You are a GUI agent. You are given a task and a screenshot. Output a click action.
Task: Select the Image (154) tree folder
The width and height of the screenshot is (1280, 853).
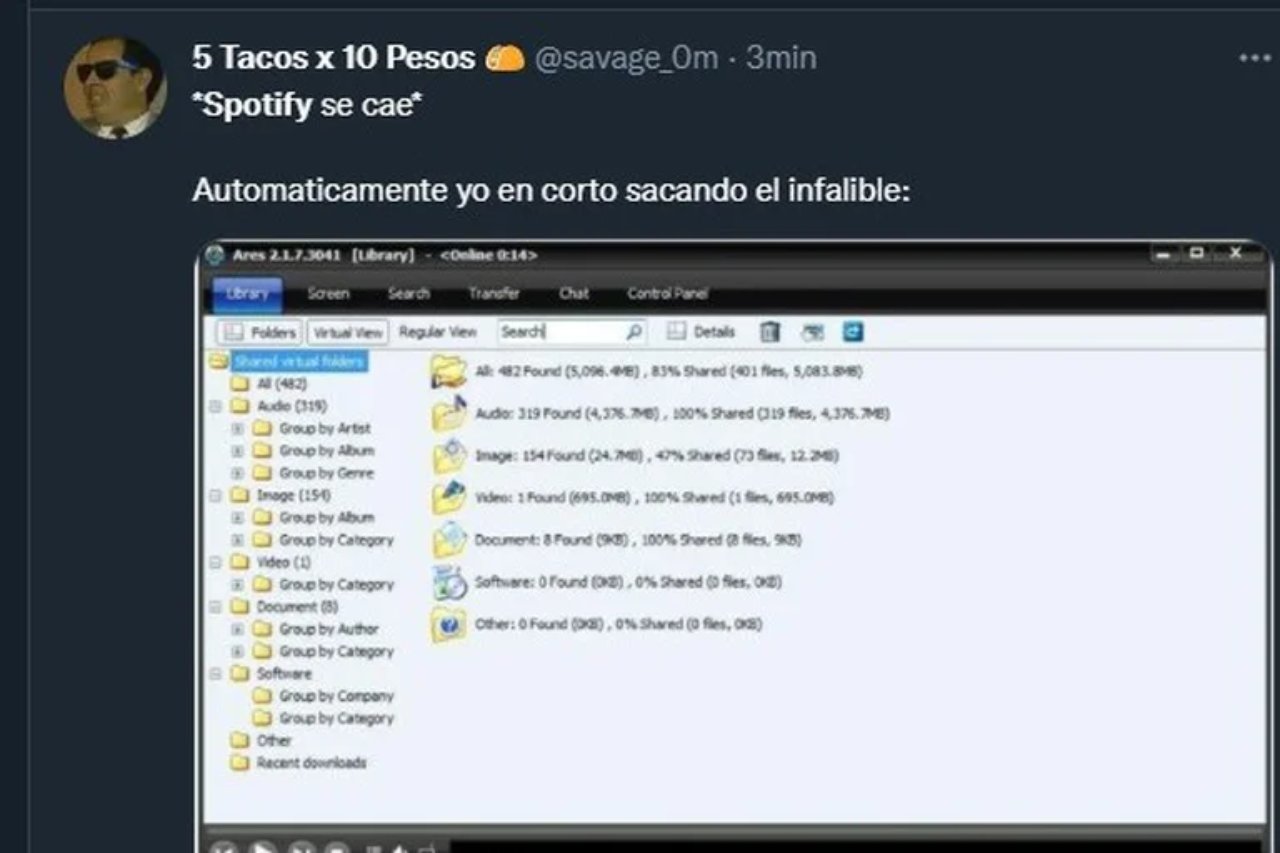(294, 495)
